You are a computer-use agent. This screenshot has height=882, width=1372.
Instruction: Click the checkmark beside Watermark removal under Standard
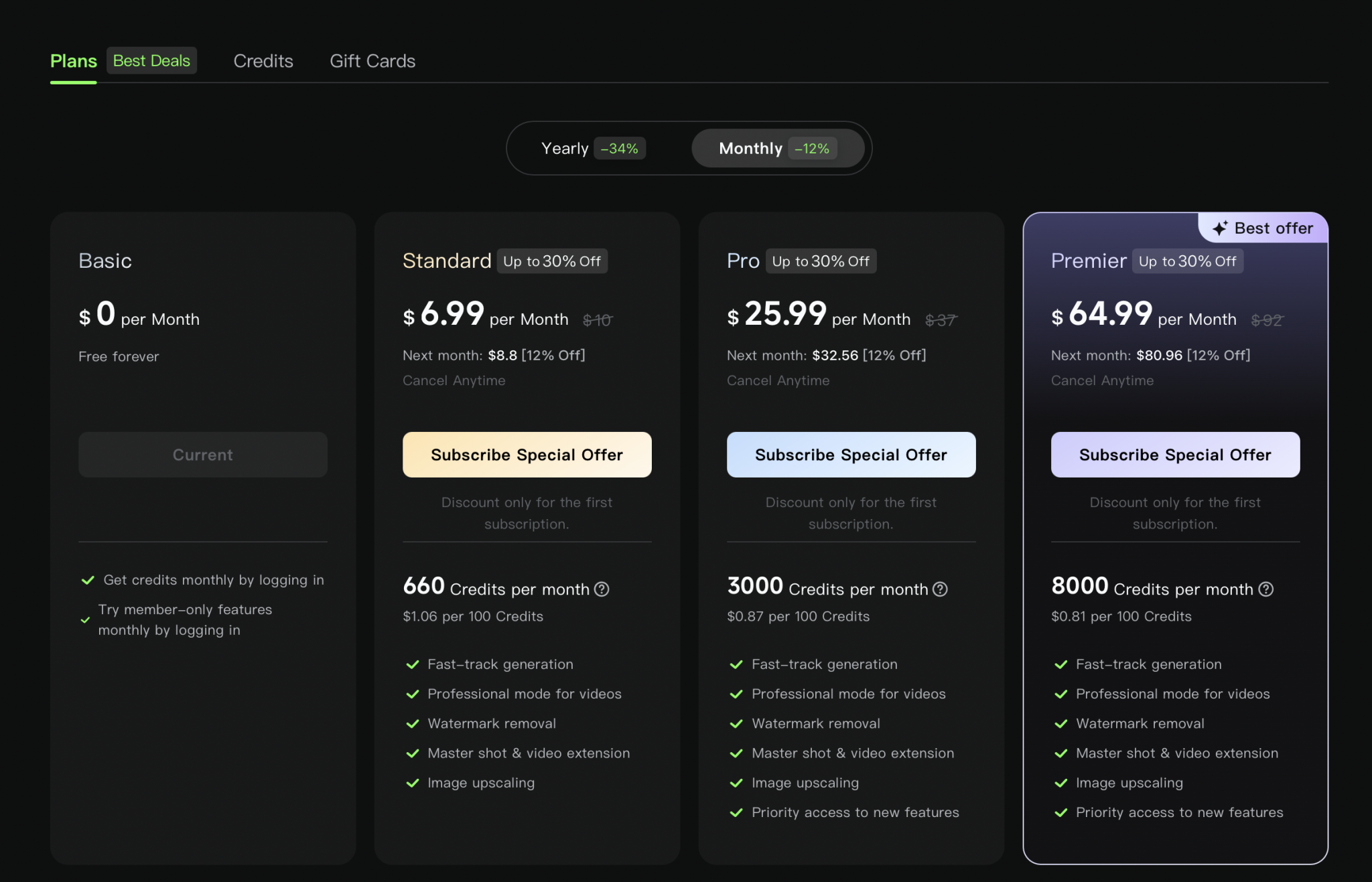[413, 723]
